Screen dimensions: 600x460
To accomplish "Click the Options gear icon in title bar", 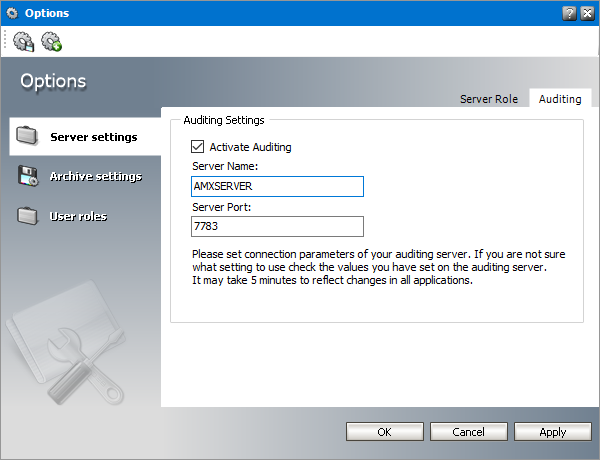I will [12, 12].
